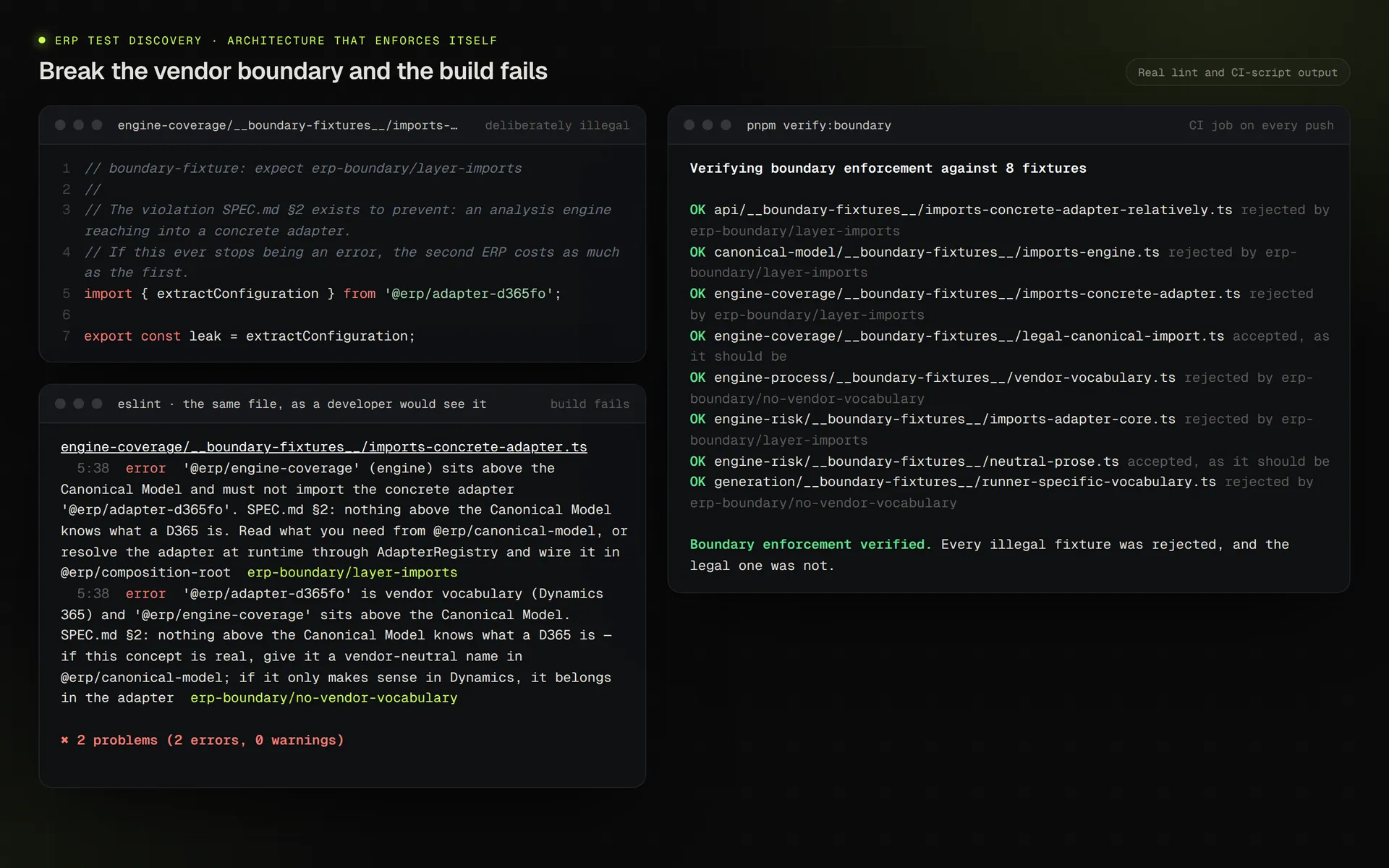
Task: Click the engine-coverage imports-concrete-adapter.ts result in the verify panel
Action: pyautogui.click(x=1001, y=304)
